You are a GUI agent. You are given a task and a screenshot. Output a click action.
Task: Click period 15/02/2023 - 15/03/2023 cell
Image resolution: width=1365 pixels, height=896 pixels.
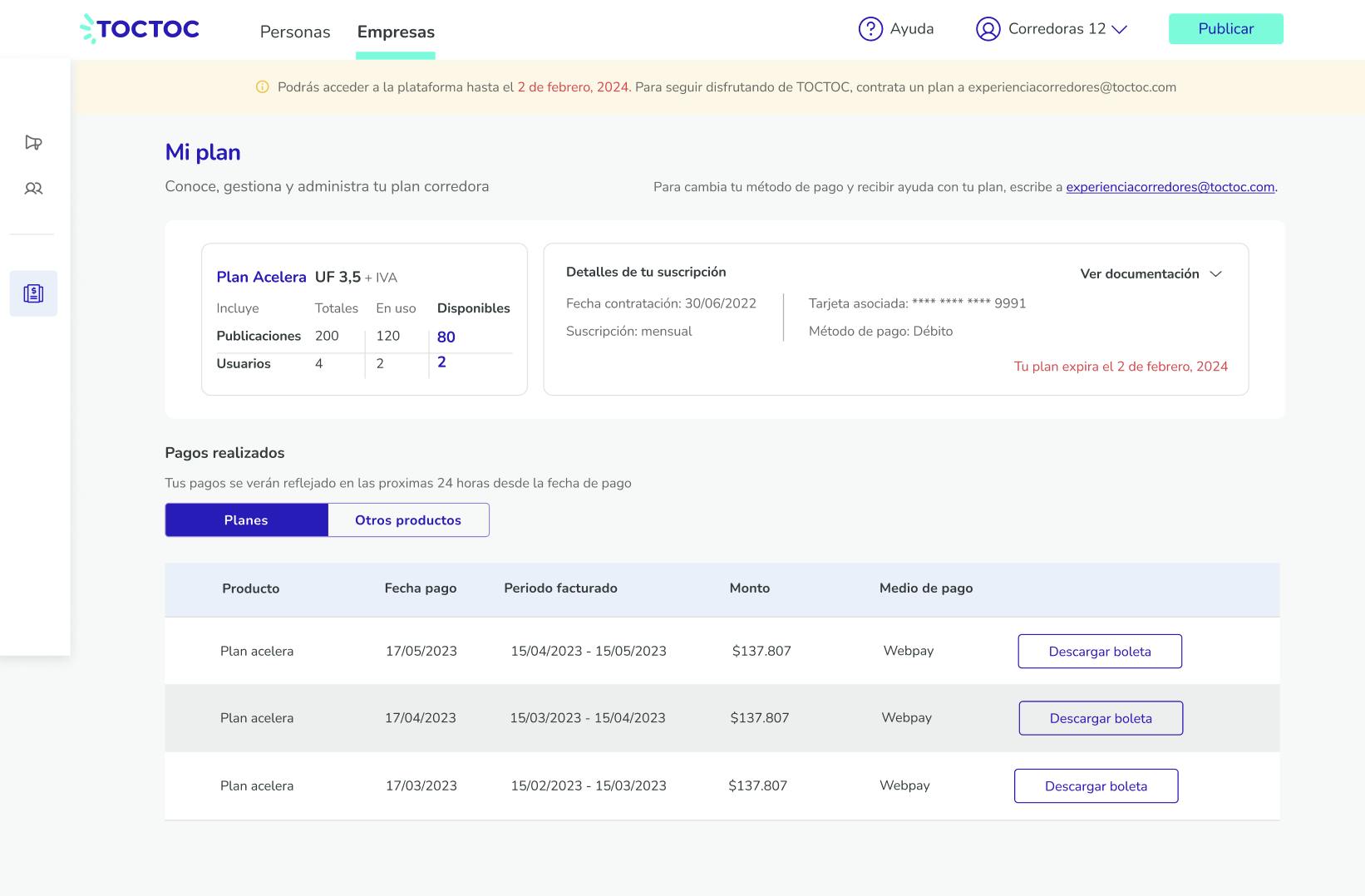point(589,785)
